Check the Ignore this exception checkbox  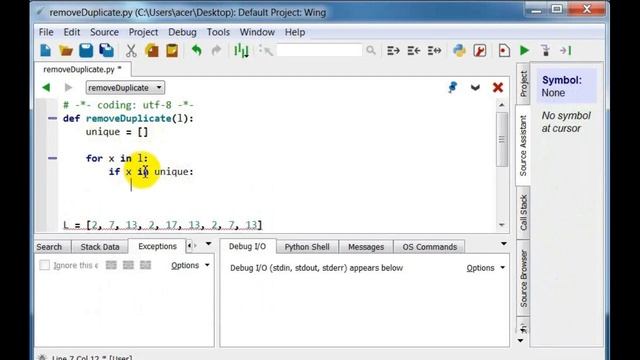click(44, 265)
